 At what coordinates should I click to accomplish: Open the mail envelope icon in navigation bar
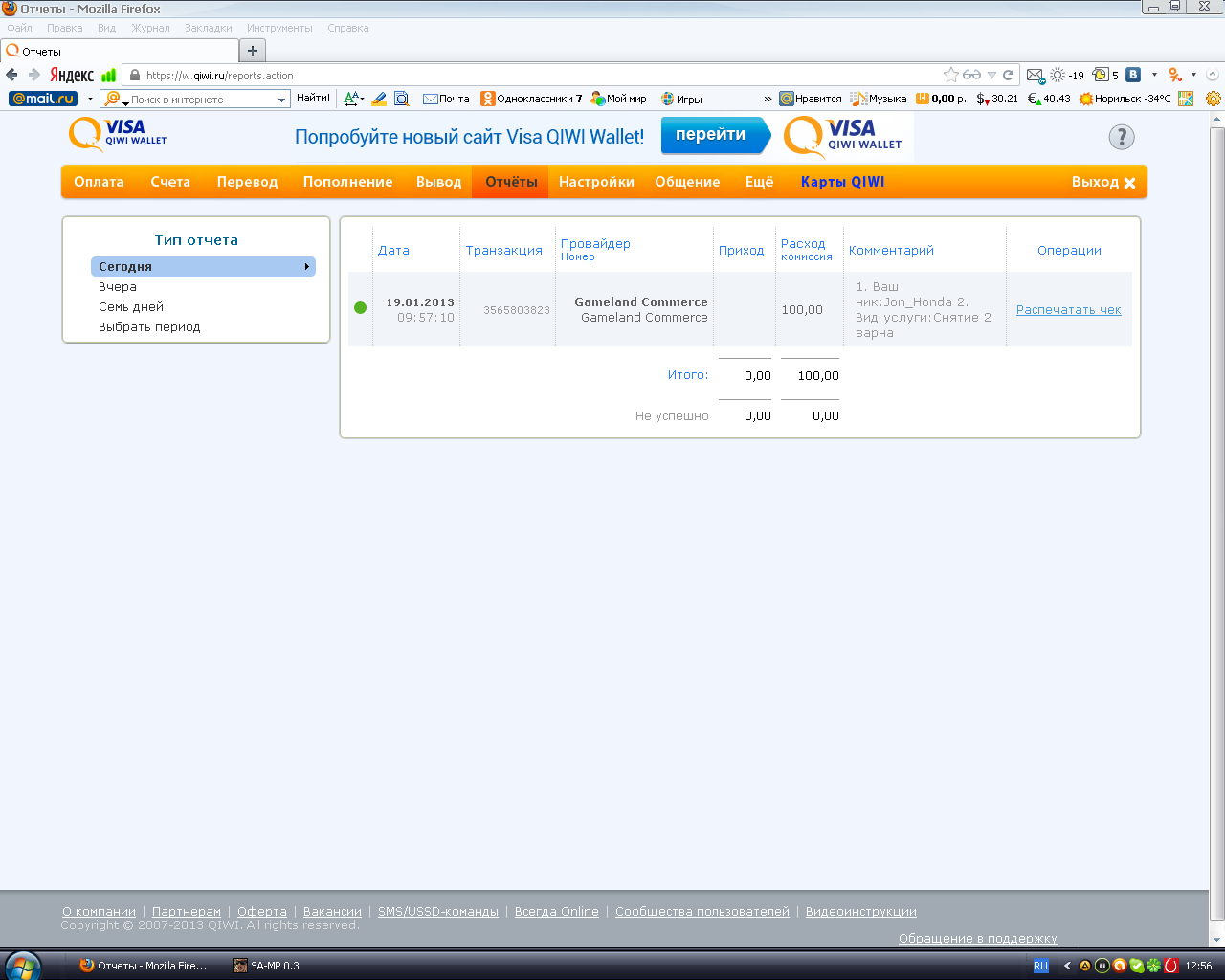(1035, 75)
